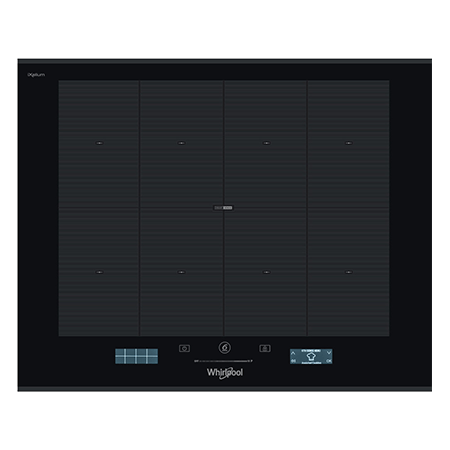The height and width of the screenshot is (450, 450).
Task: Select the bottom second-from-right cooking zone marker
Action: [x=266, y=272]
